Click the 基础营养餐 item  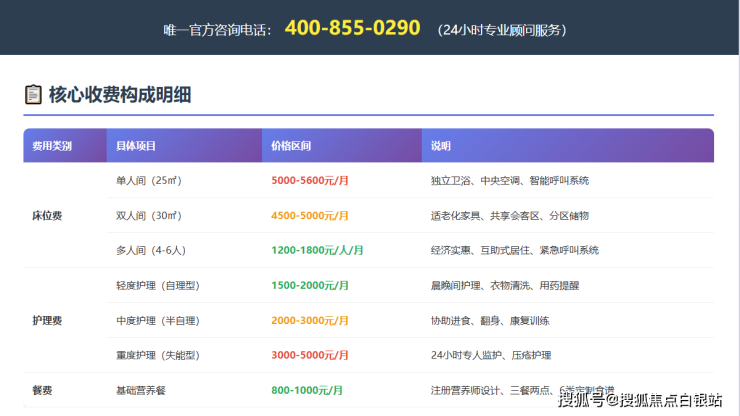pos(141,390)
